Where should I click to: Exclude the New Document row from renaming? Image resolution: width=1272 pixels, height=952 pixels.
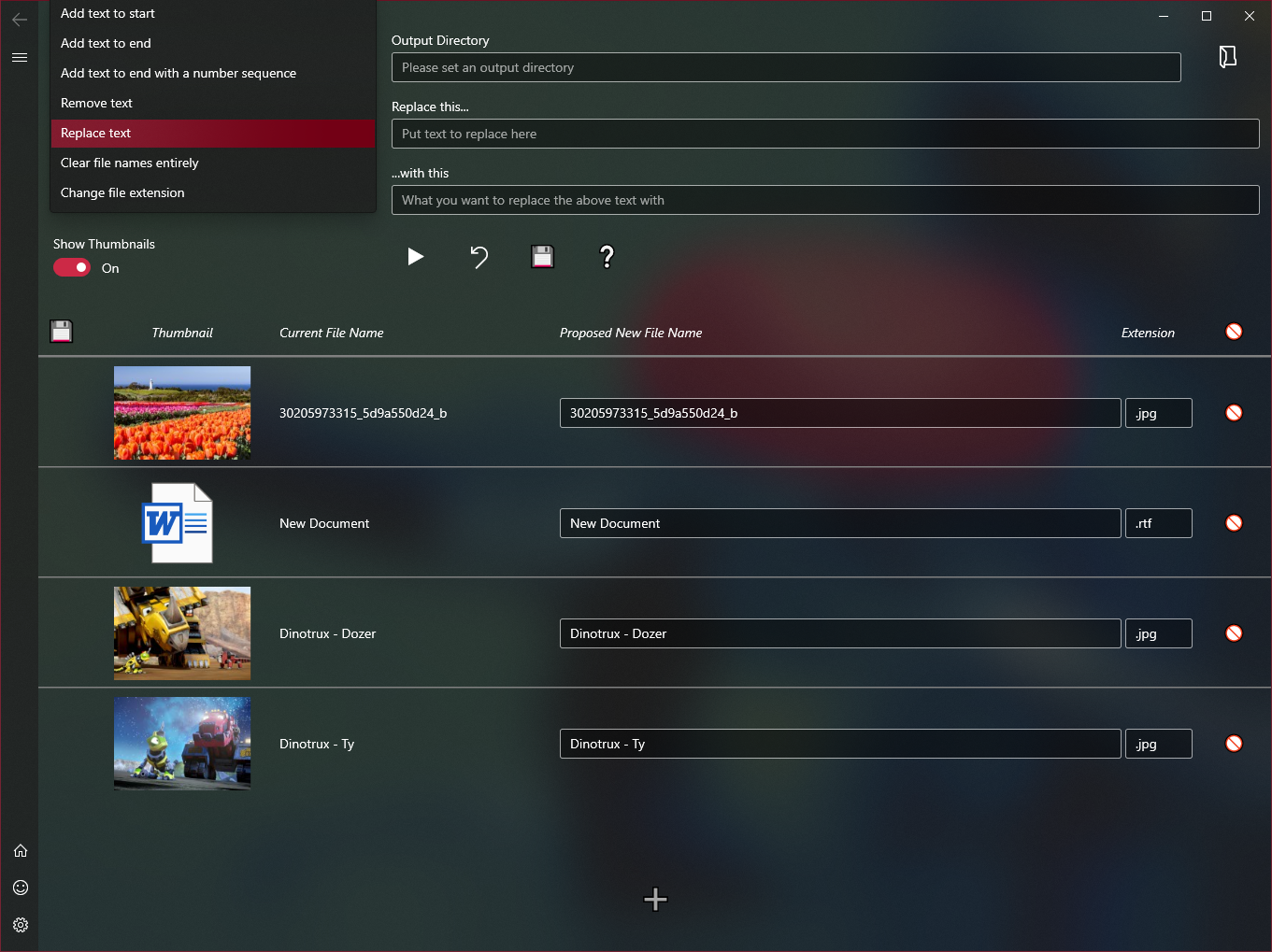click(1234, 522)
